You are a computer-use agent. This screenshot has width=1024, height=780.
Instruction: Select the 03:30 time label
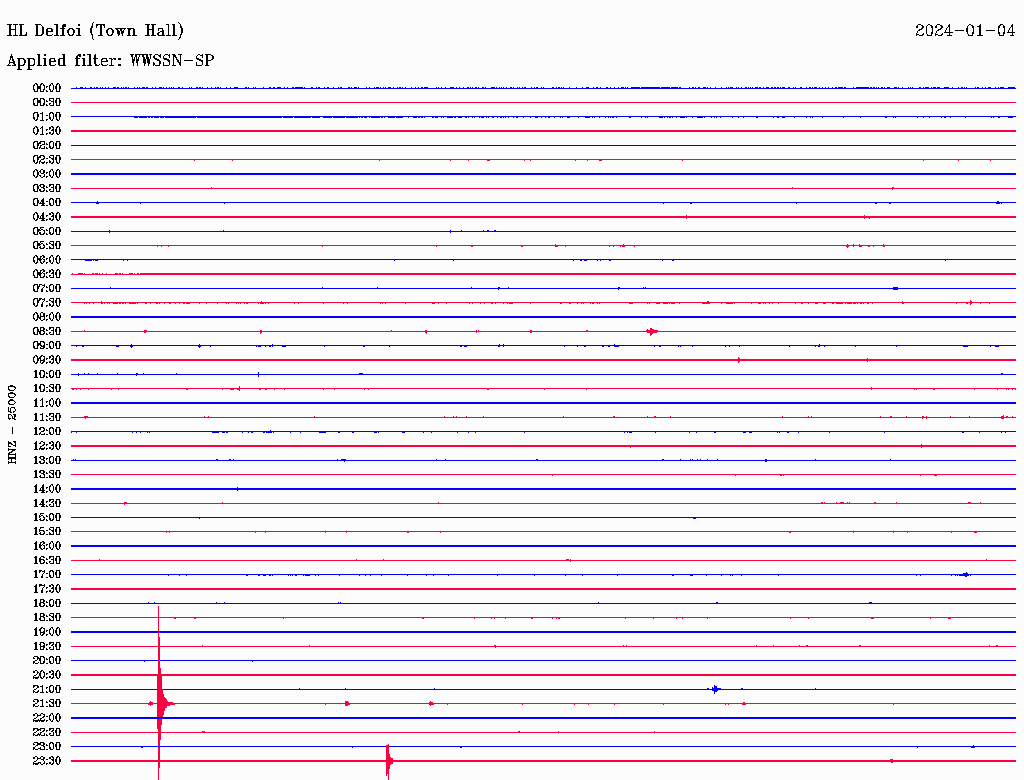[47, 188]
